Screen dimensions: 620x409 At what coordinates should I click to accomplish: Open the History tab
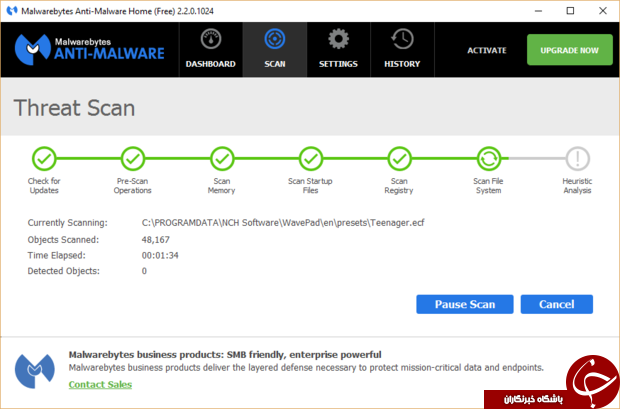tap(402, 49)
